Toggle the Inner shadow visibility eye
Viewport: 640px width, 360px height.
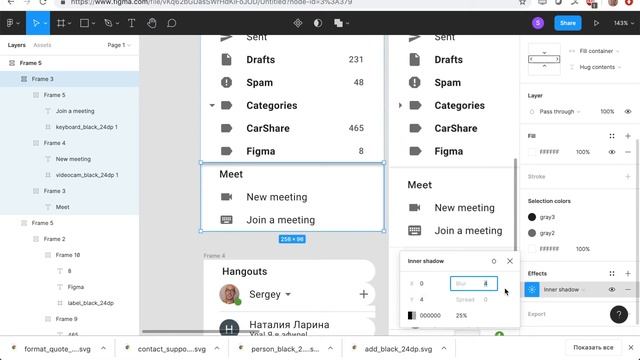pyautogui.click(x=612, y=289)
